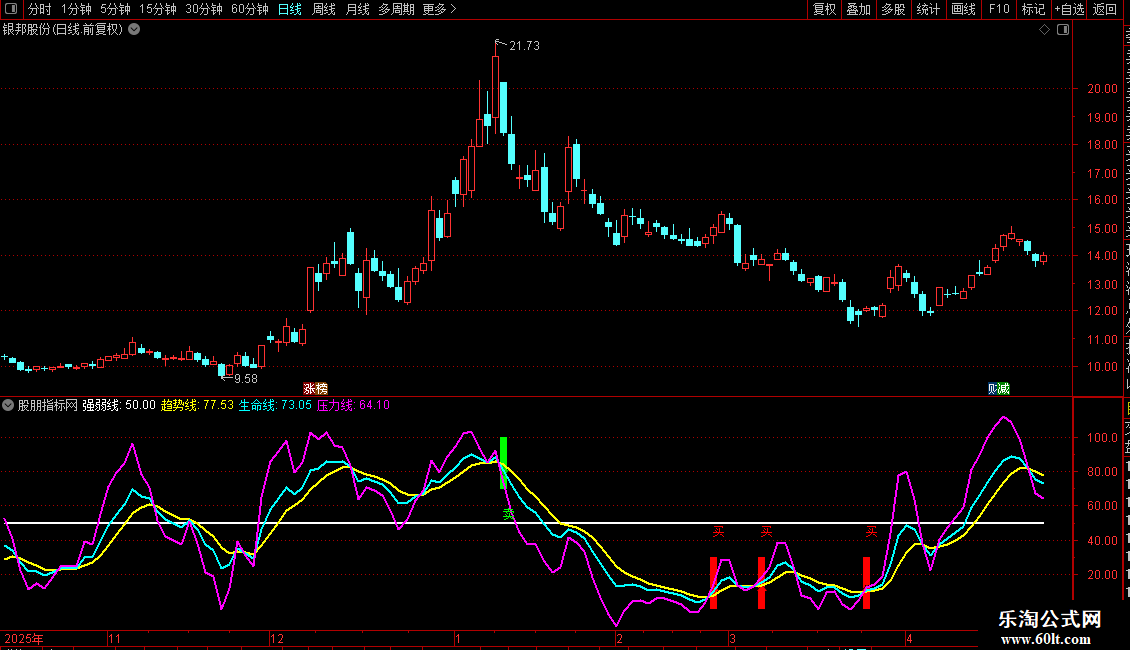Click the 14.00 price axis label

coord(1103,256)
